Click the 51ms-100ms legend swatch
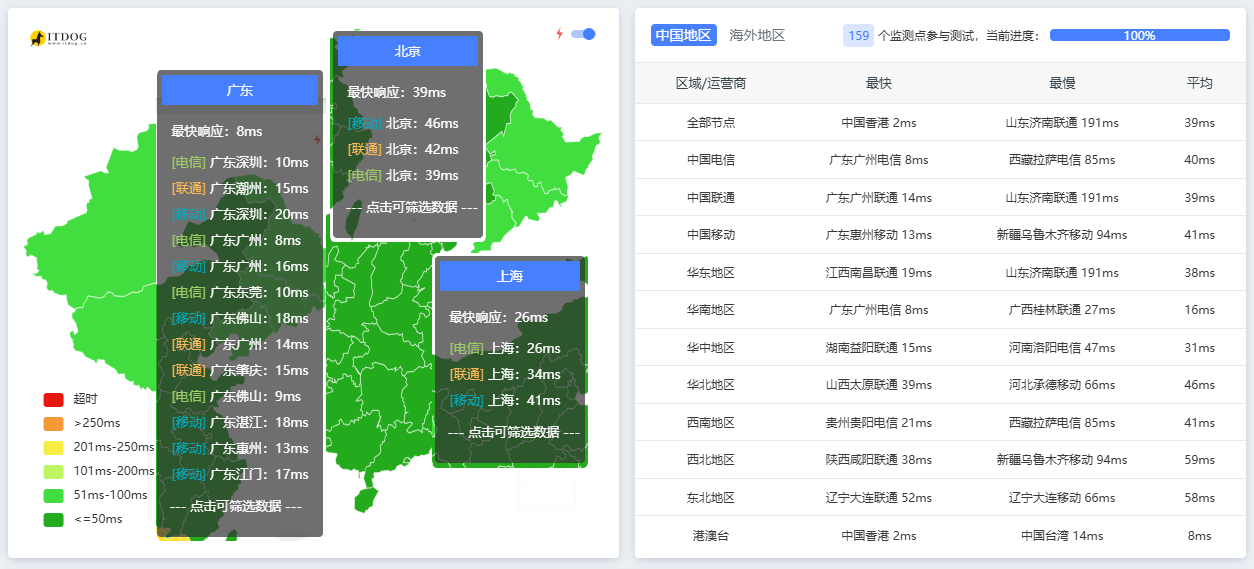Screen dimensions: 1254x569 pyautogui.click(x=53, y=495)
